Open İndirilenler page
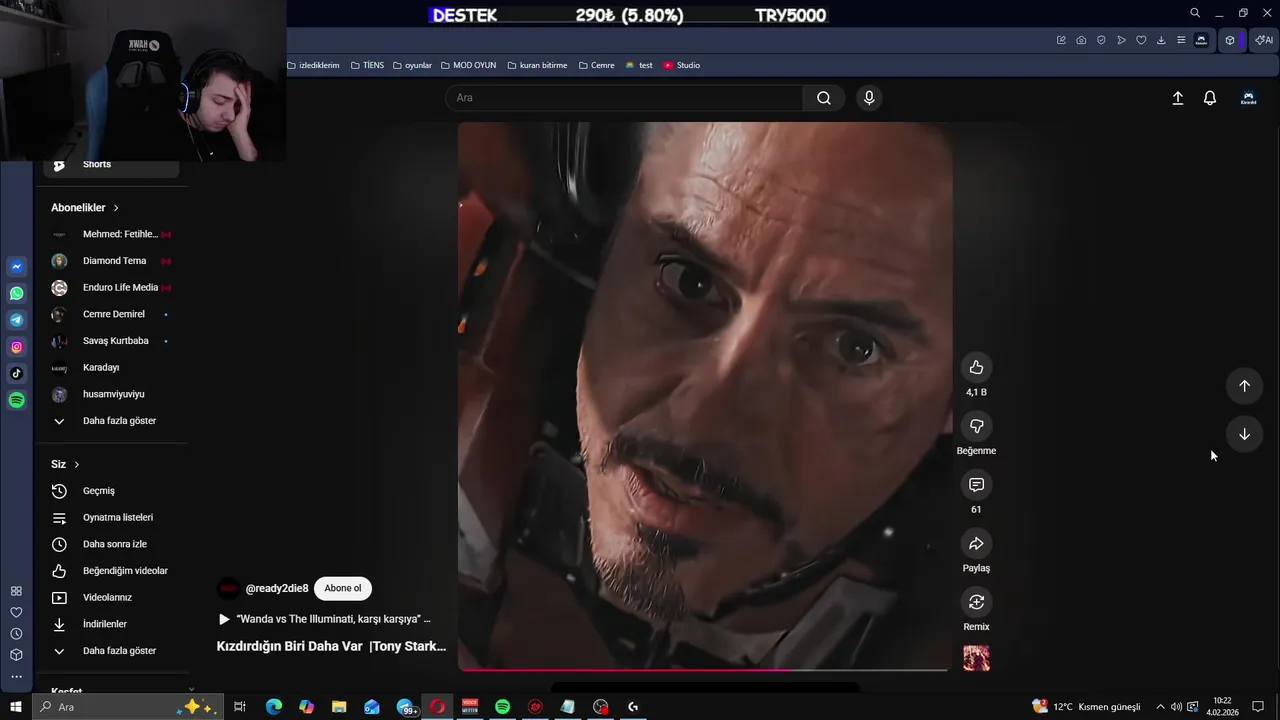The height and width of the screenshot is (720, 1280). click(x=111, y=624)
